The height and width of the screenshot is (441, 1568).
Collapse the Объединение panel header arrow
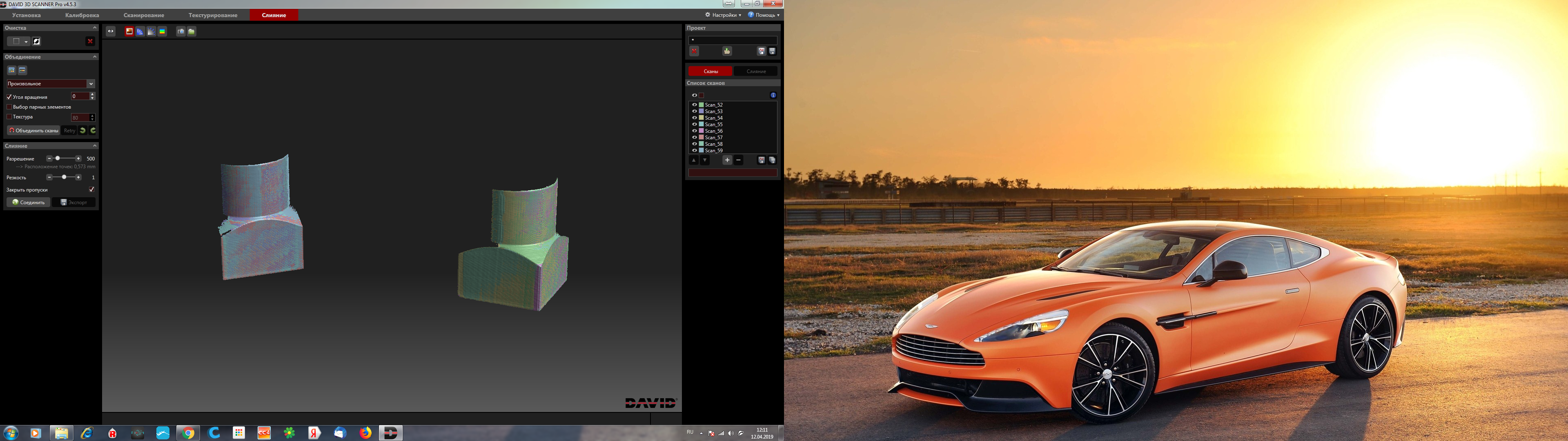tap(94, 57)
